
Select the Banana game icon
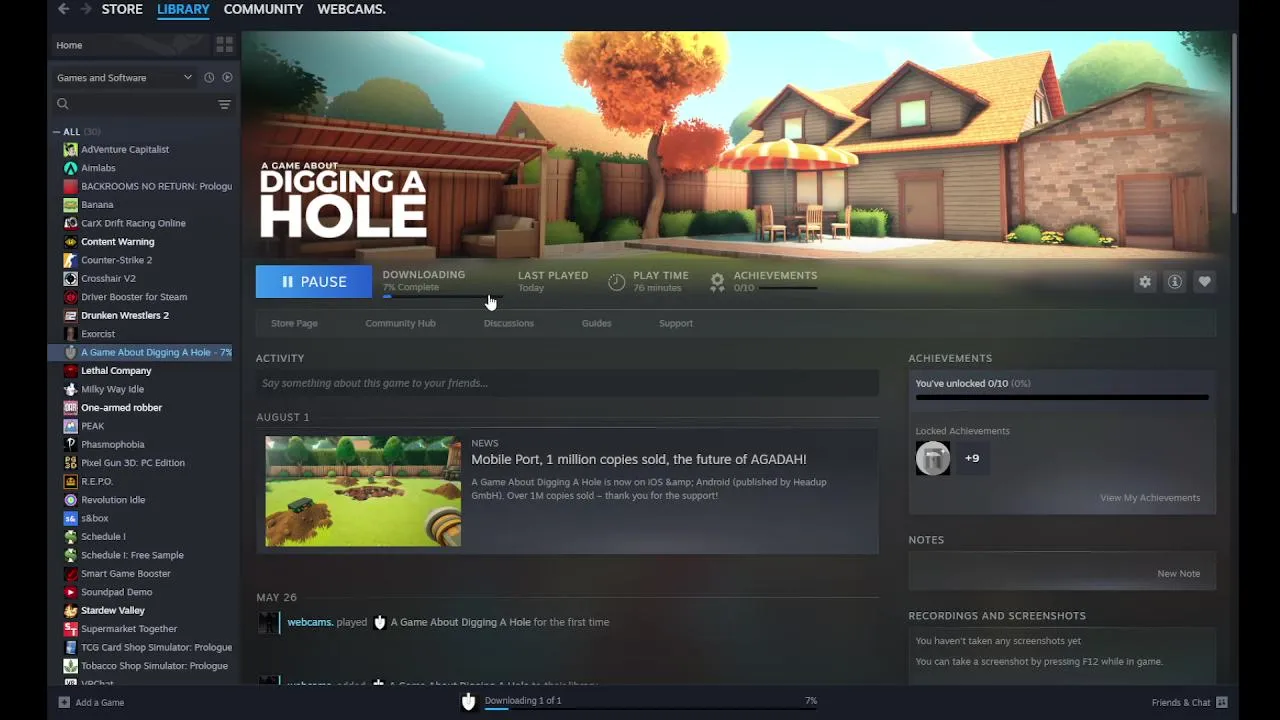70,204
